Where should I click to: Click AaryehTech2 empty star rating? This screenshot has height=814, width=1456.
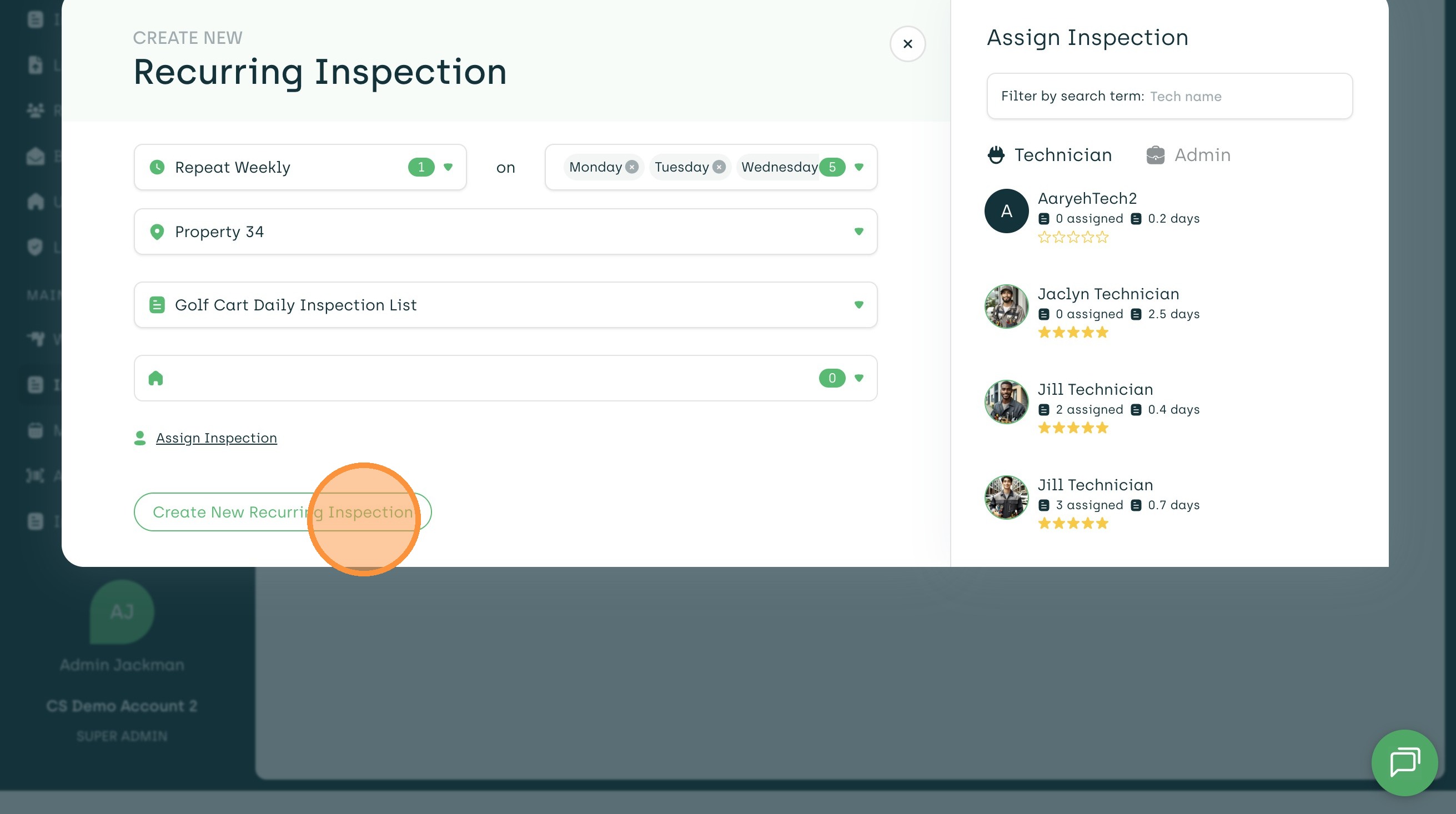click(x=1073, y=238)
